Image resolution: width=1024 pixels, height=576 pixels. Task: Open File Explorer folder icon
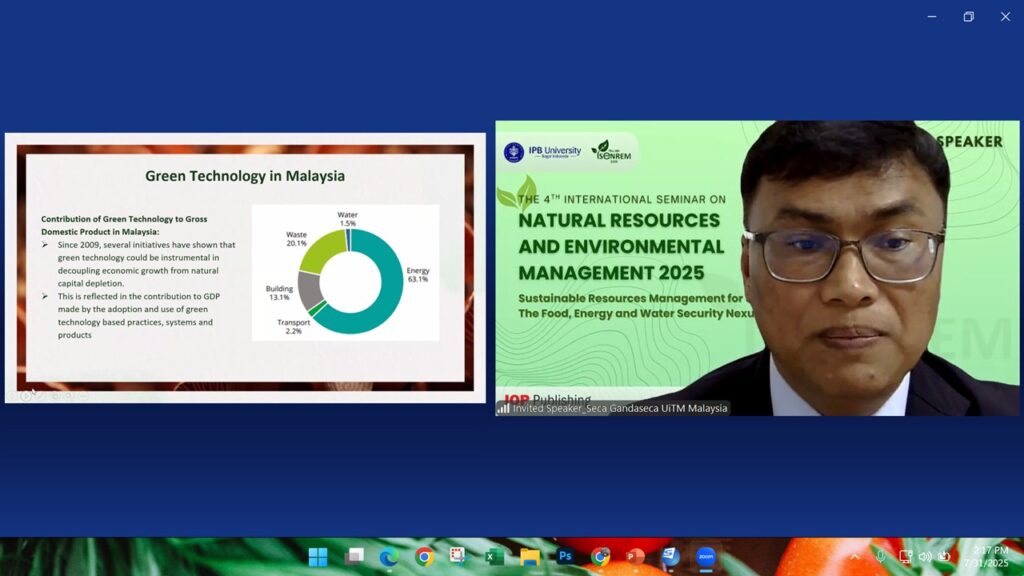(530, 557)
